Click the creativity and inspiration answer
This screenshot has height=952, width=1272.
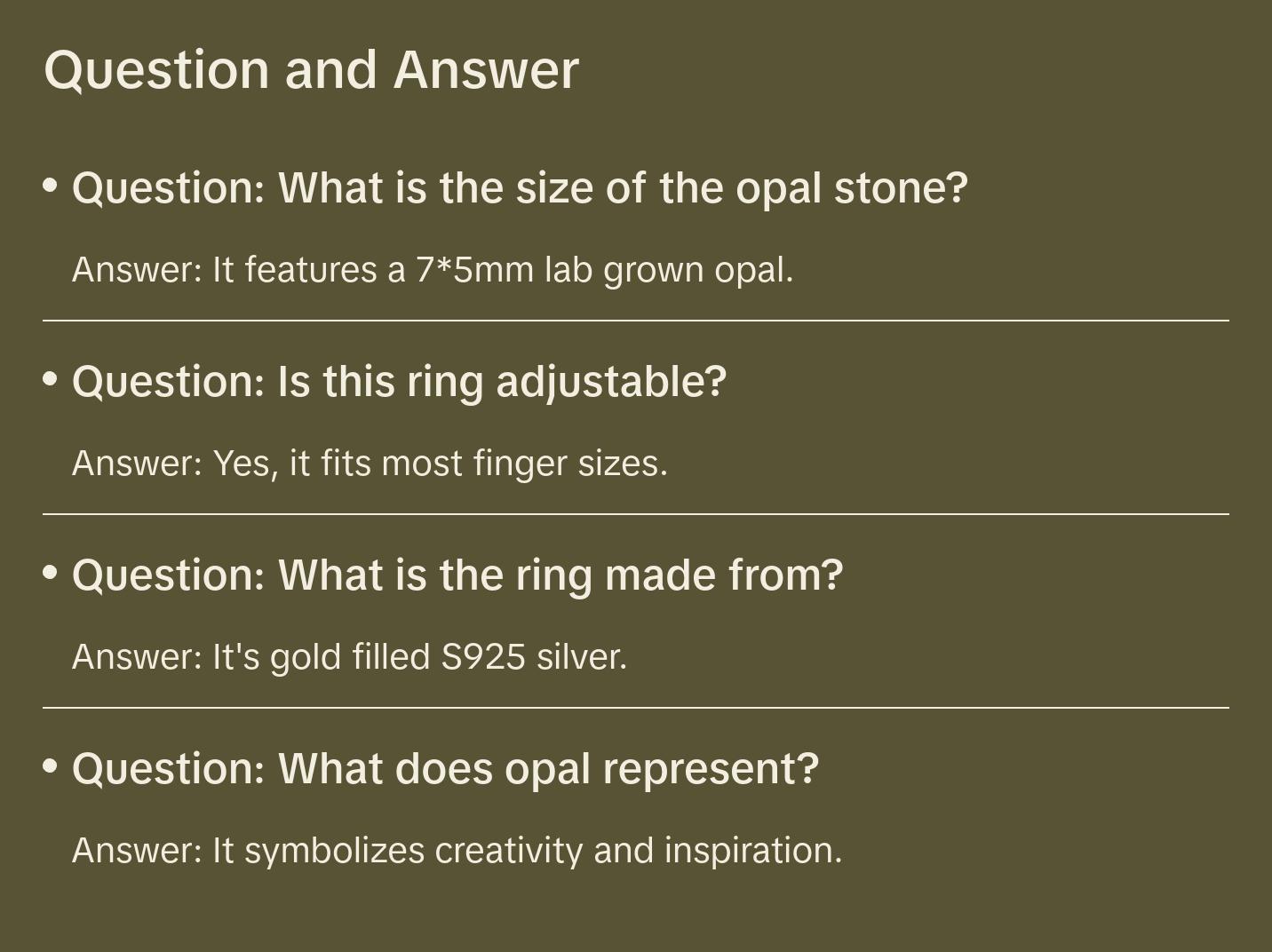tap(457, 851)
